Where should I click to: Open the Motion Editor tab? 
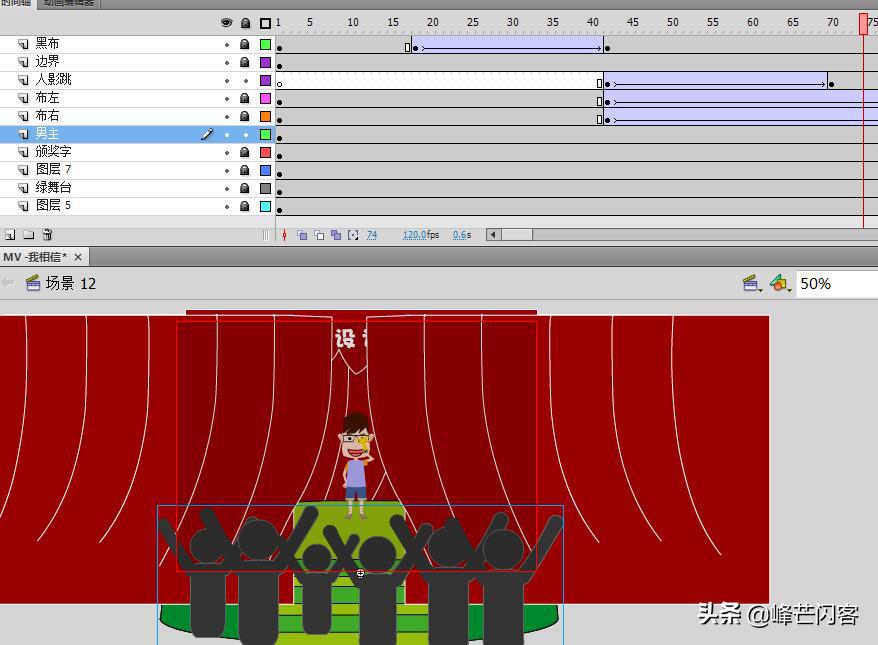coord(68,3)
